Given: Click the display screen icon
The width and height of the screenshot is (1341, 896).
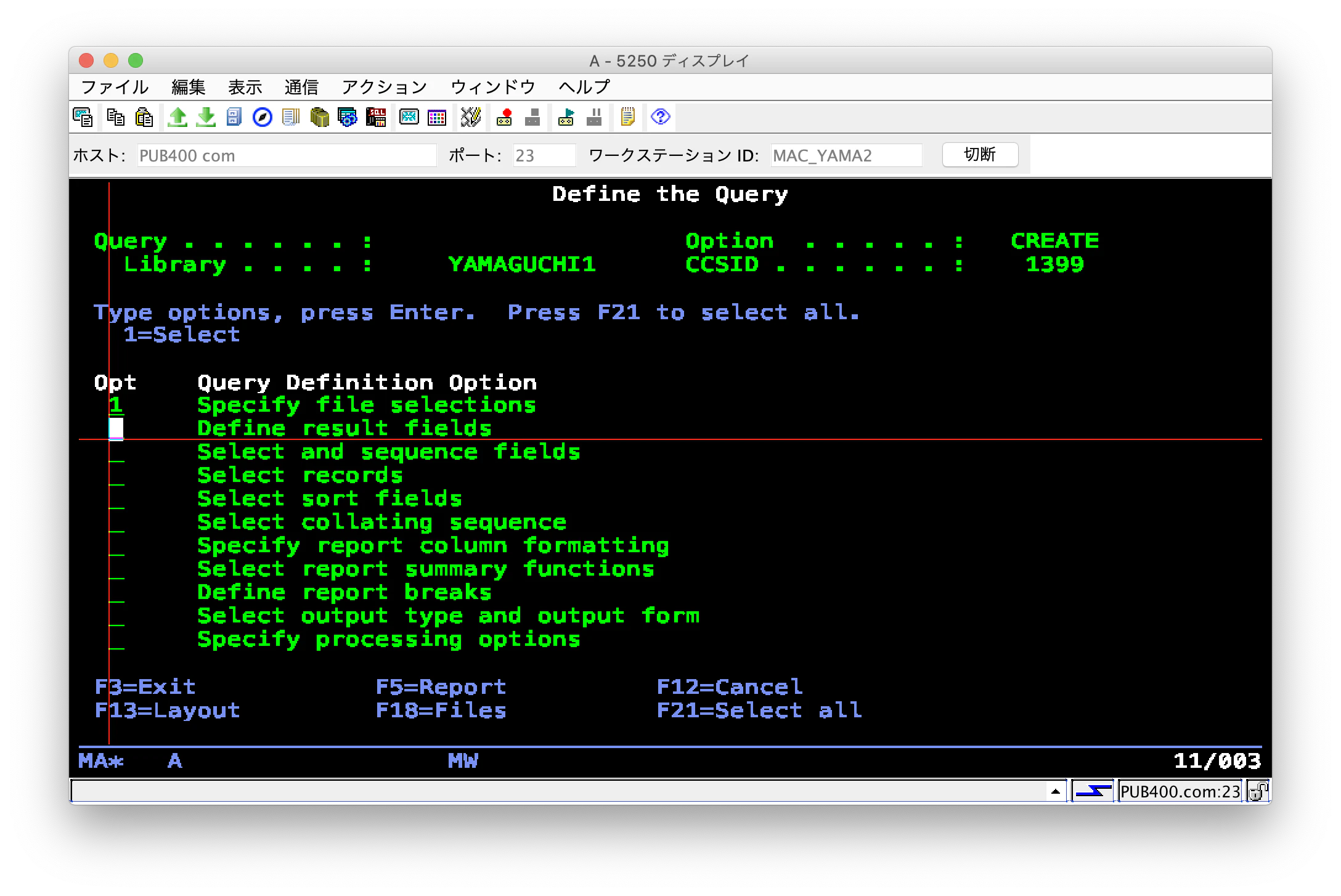Looking at the screenshot, I should pyautogui.click(x=409, y=117).
